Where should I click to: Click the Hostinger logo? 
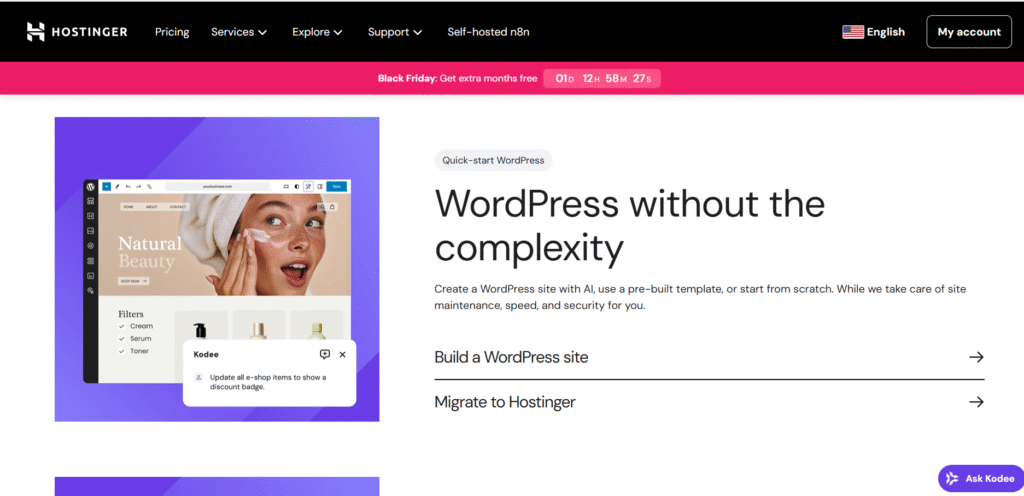(x=76, y=32)
